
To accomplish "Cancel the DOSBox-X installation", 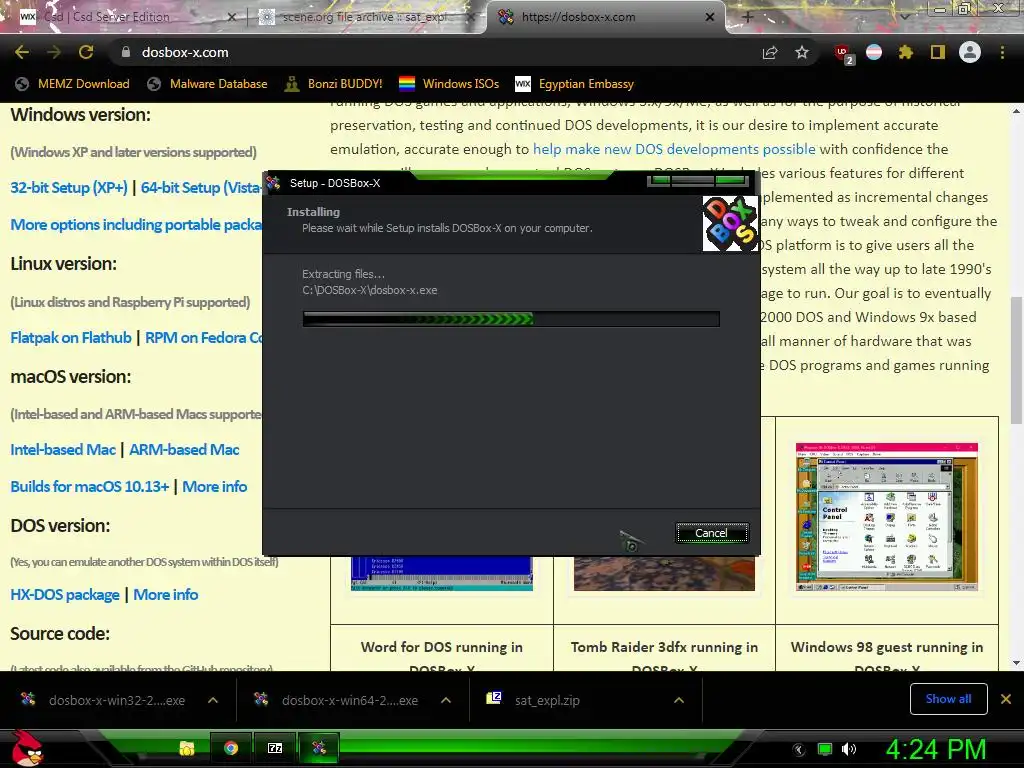I will 711,533.
